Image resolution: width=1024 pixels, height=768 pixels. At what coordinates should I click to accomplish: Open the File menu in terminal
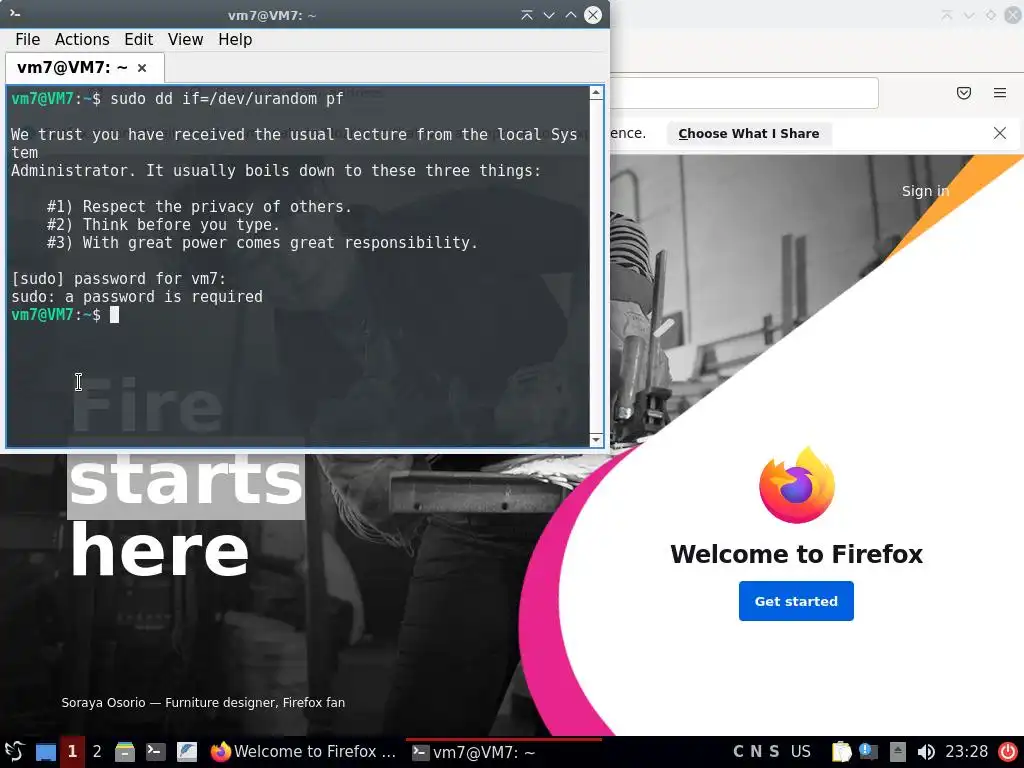click(27, 40)
